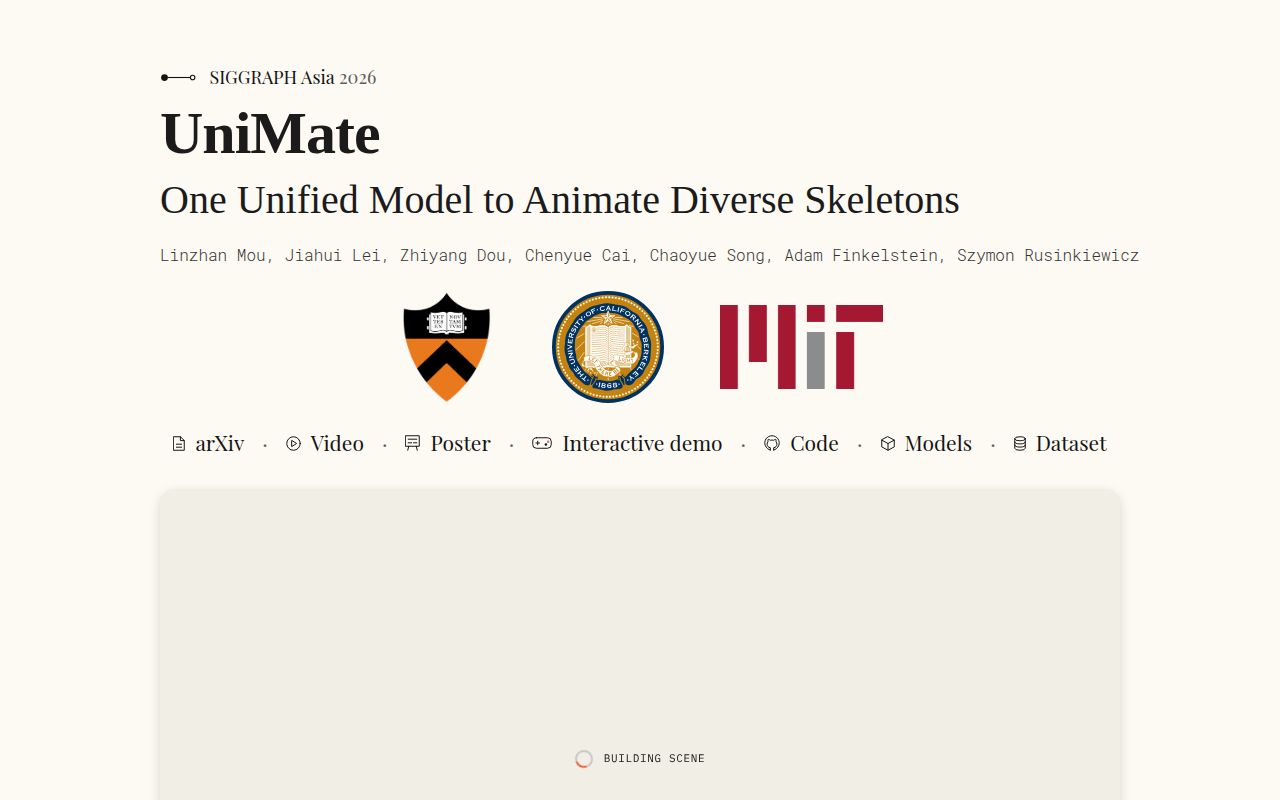Click the arXiv document icon
Viewport: 1280px width, 800px height.
pos(179,444)
